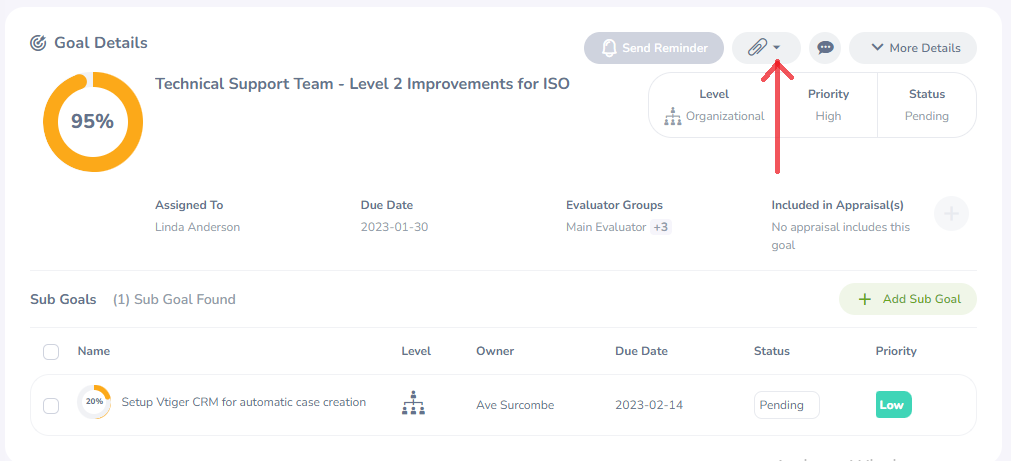
Task: Click the +3 evaluator groups badge
Action: [x=661, y=227]
